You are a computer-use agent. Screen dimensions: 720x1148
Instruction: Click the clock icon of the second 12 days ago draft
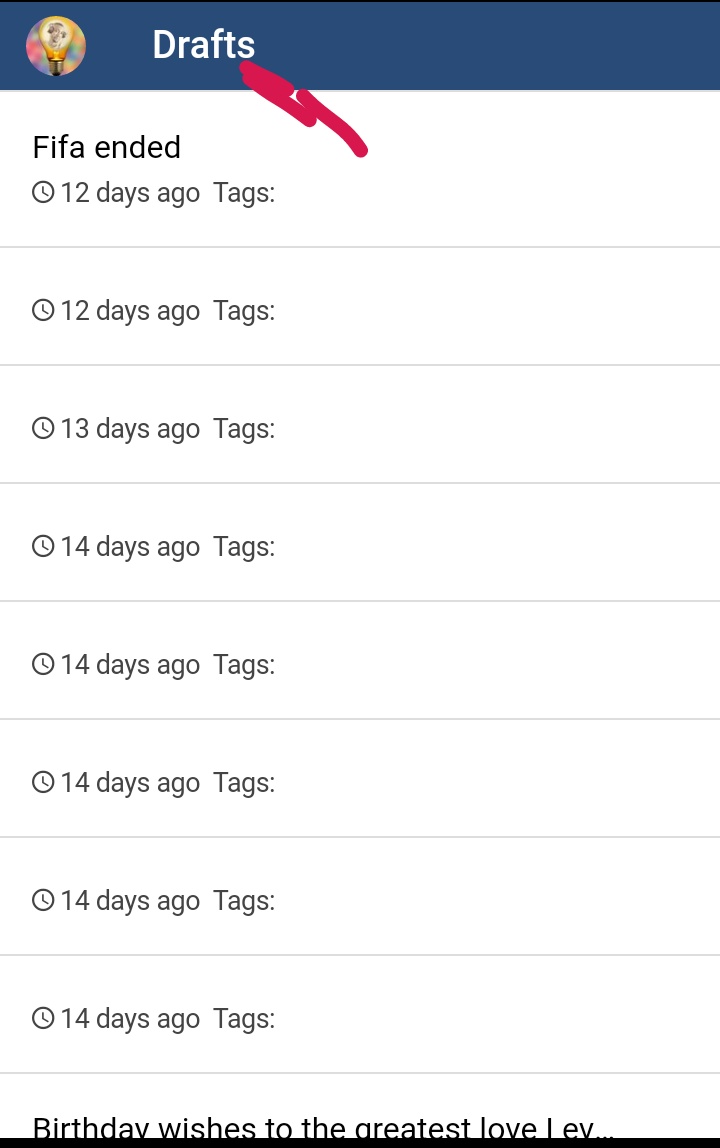(x=43, y=310)
